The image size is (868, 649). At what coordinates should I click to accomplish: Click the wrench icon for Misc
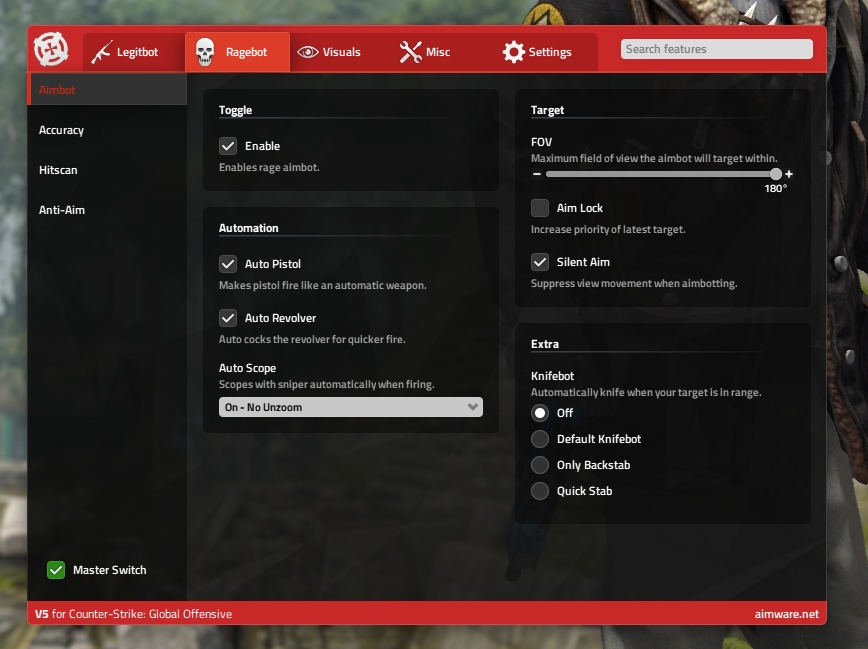coord(410,52)
